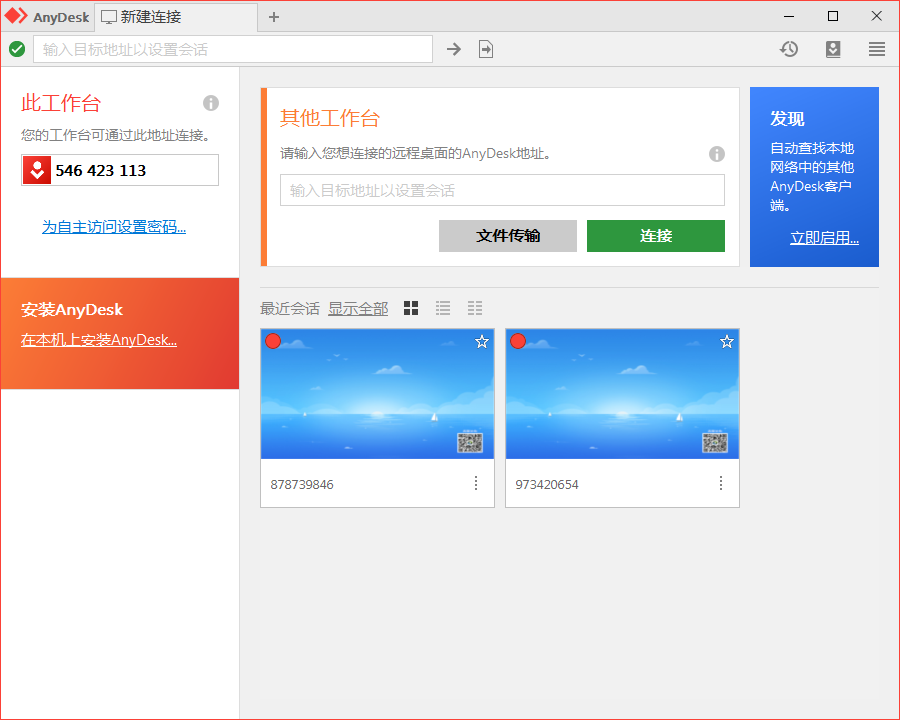Click 立即启用 link in 发现 panel

pyautogui.click(x=824, y=238)
